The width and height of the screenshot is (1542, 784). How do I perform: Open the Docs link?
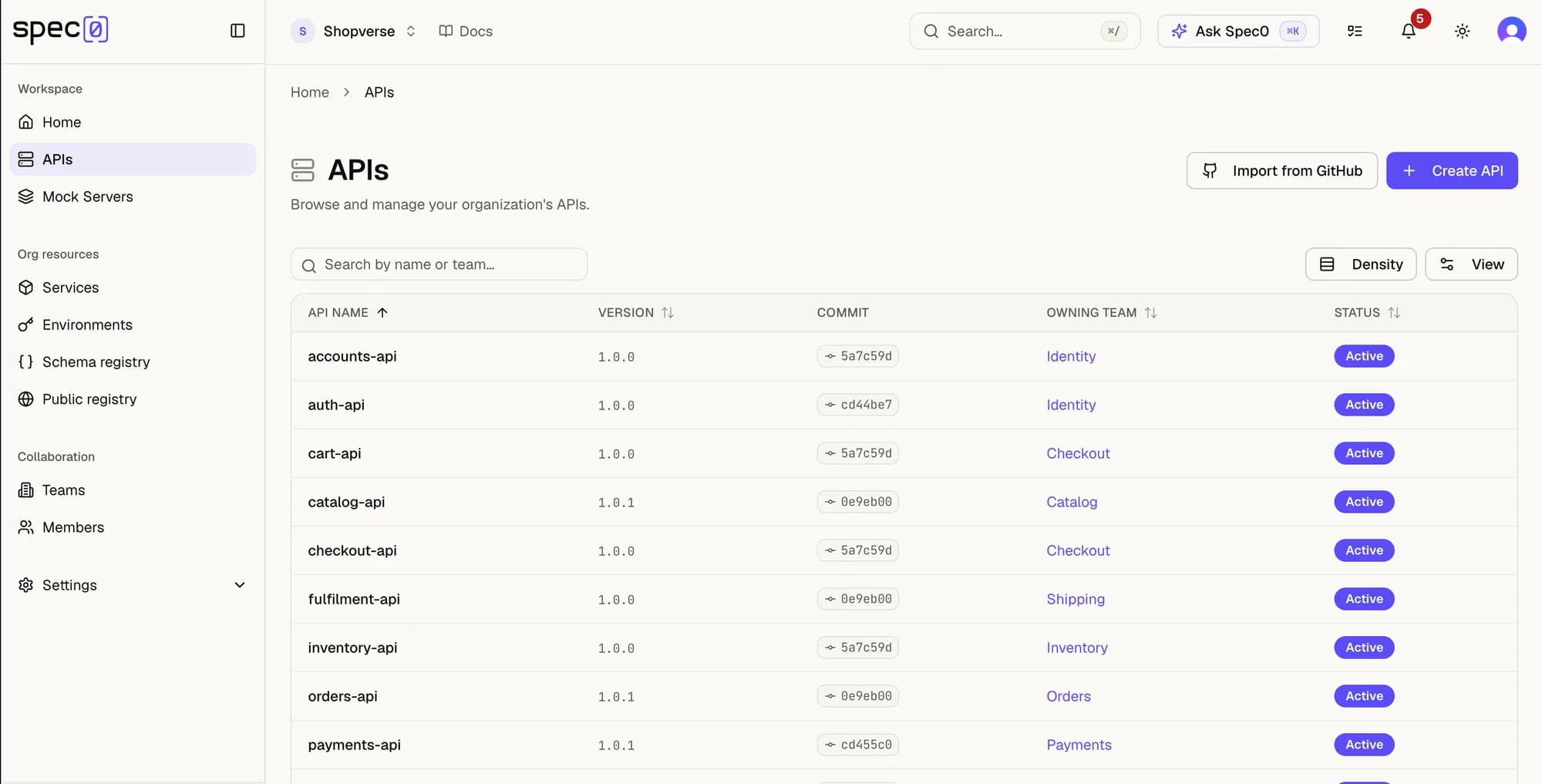pos(466,31)
